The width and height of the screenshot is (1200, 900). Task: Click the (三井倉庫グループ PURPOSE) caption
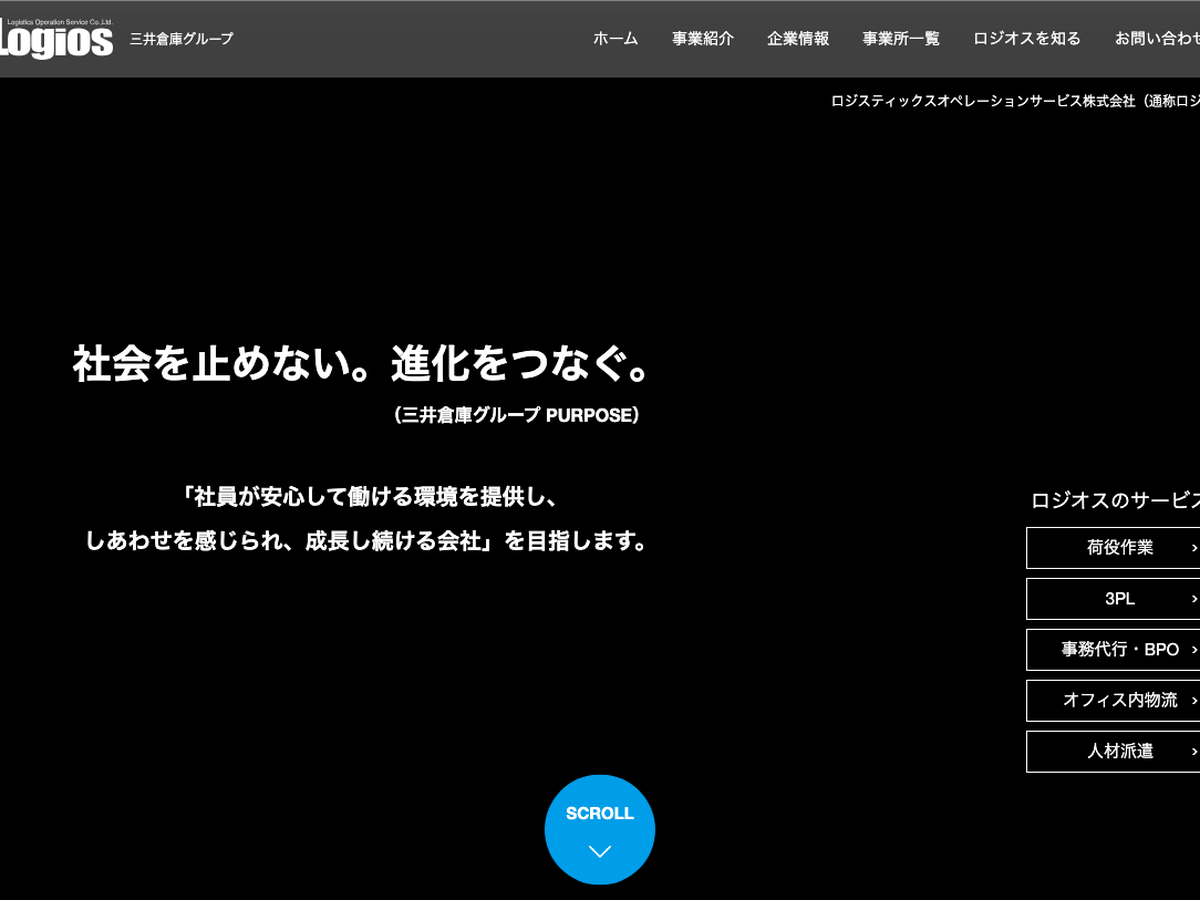pos(516,416)
